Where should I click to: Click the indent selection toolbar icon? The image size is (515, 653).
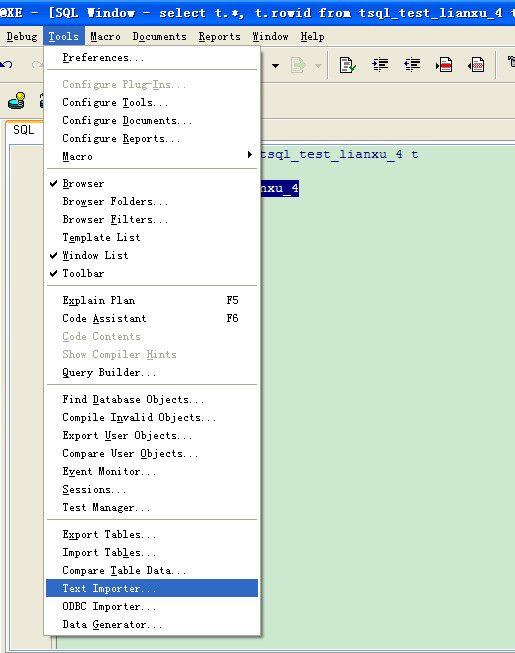click(380, 65)
